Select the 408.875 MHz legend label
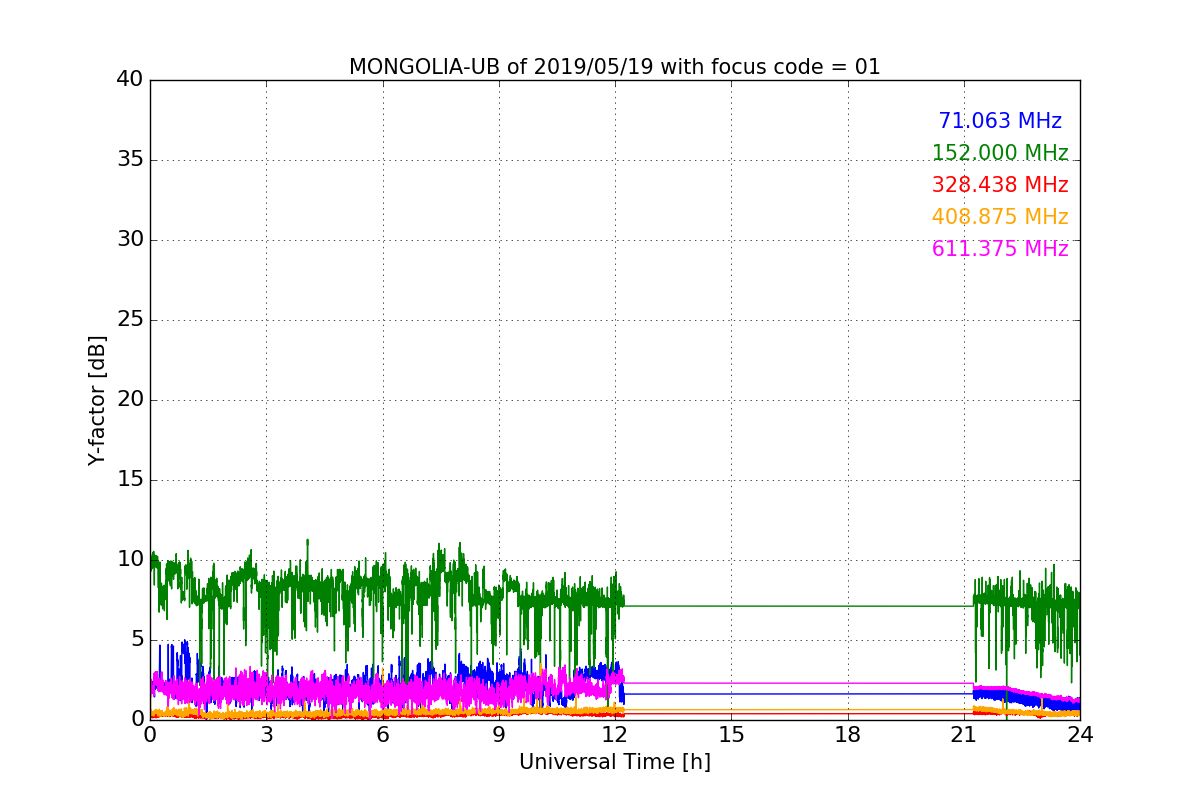 pos(1000,217)
